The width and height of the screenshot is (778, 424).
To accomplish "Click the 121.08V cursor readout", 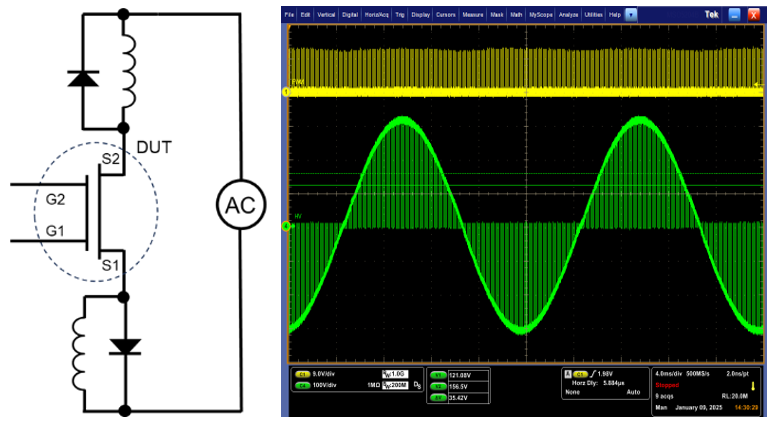I will tap(459, 375).
